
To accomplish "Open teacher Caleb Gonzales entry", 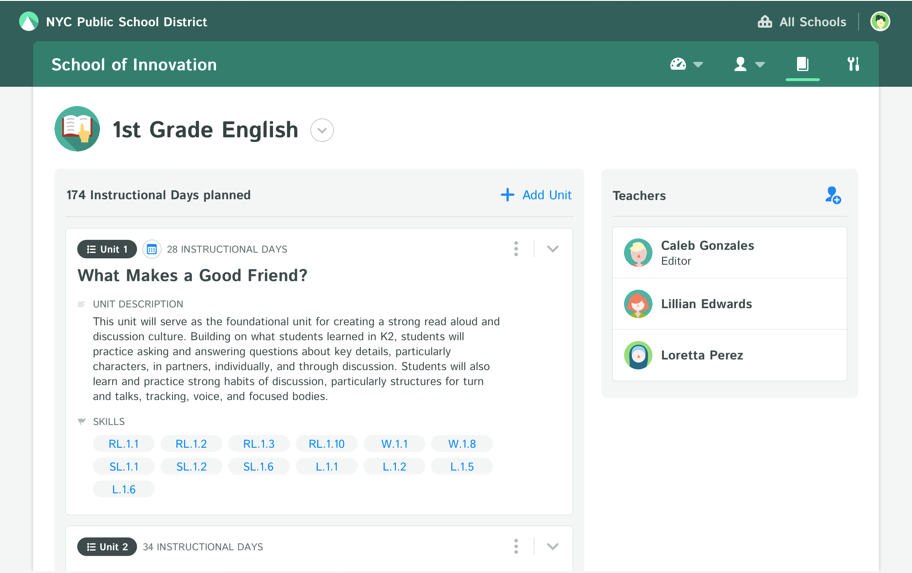I will click(729, 253).
